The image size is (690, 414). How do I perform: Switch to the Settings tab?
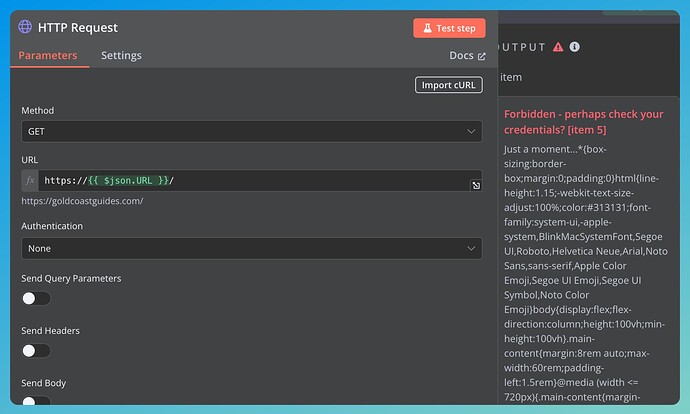coord(121,55)
